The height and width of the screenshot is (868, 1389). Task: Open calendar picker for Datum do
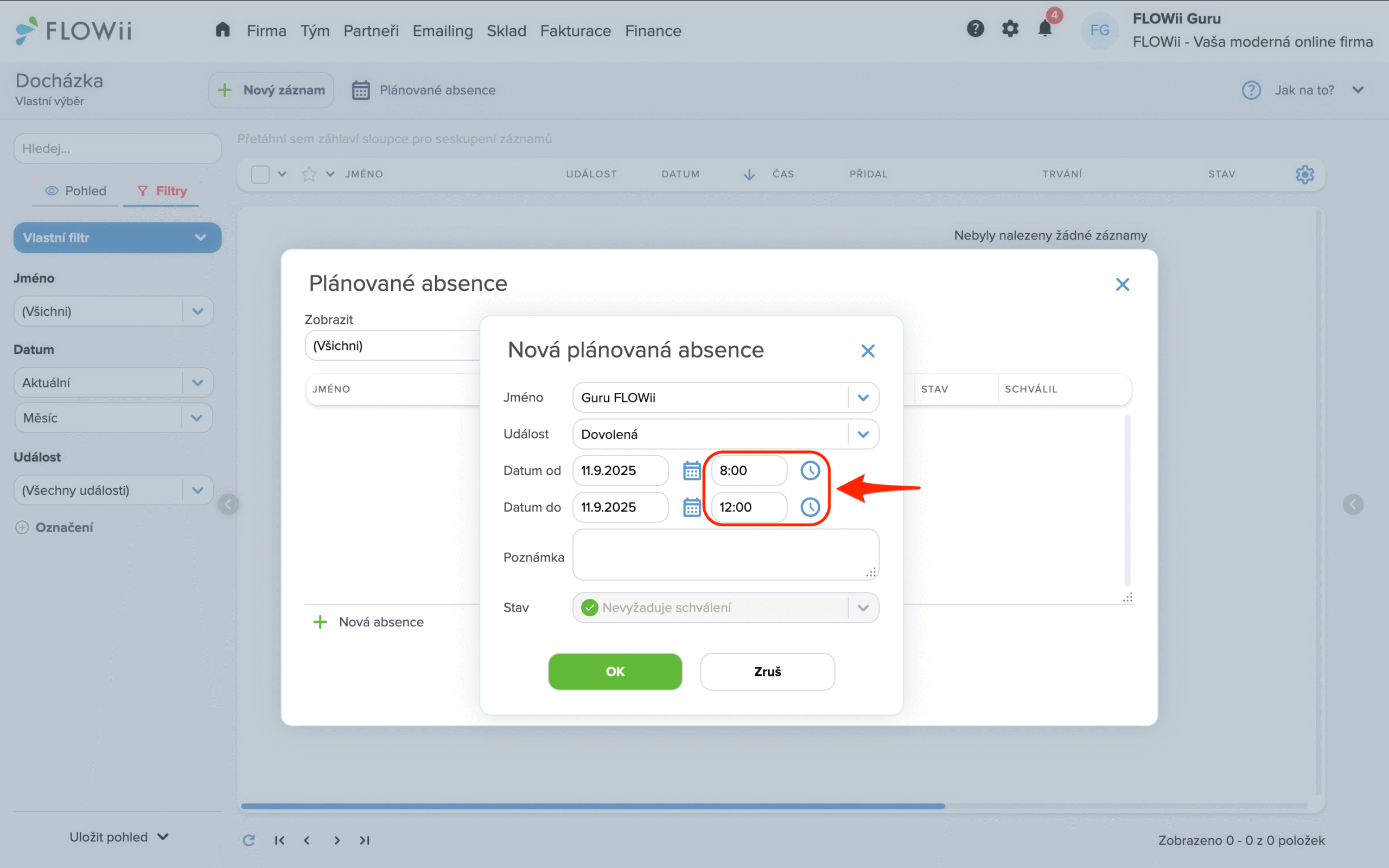coord(692,507)
